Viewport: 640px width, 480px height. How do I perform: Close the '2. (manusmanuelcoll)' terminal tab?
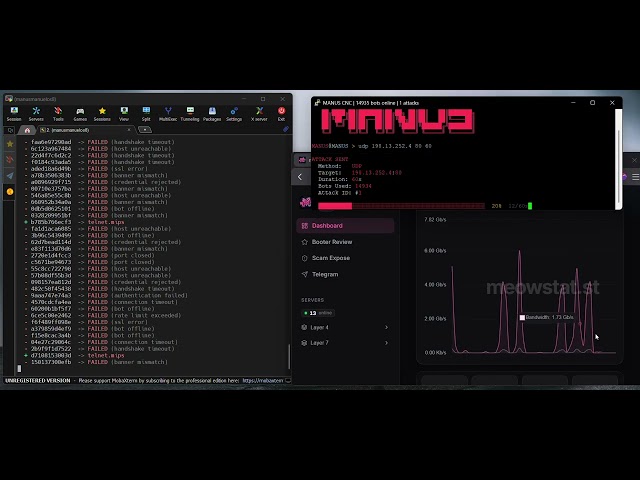coord(129,130)
